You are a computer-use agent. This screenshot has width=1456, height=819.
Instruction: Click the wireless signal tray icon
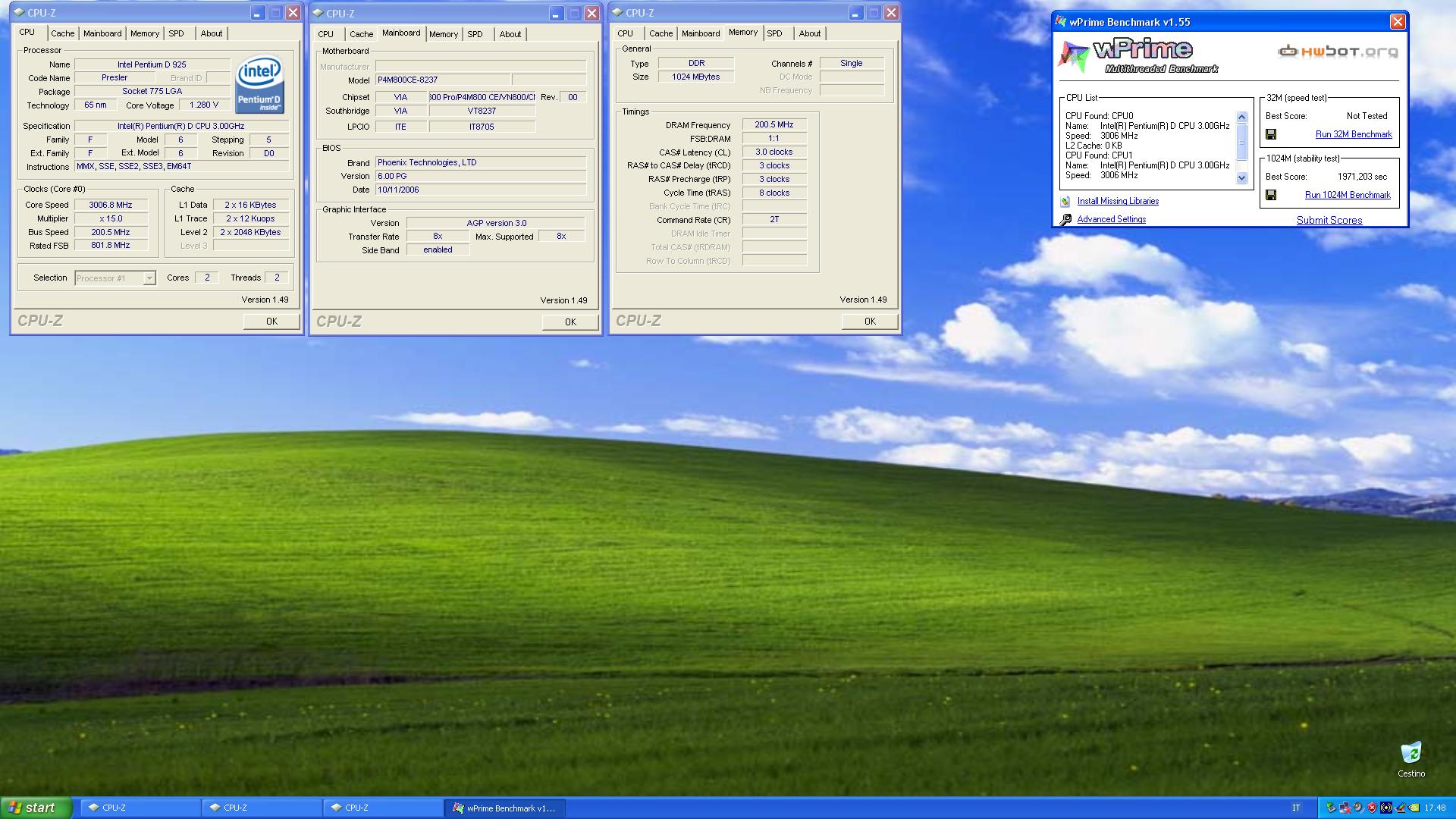click(x=1386, y=808)
